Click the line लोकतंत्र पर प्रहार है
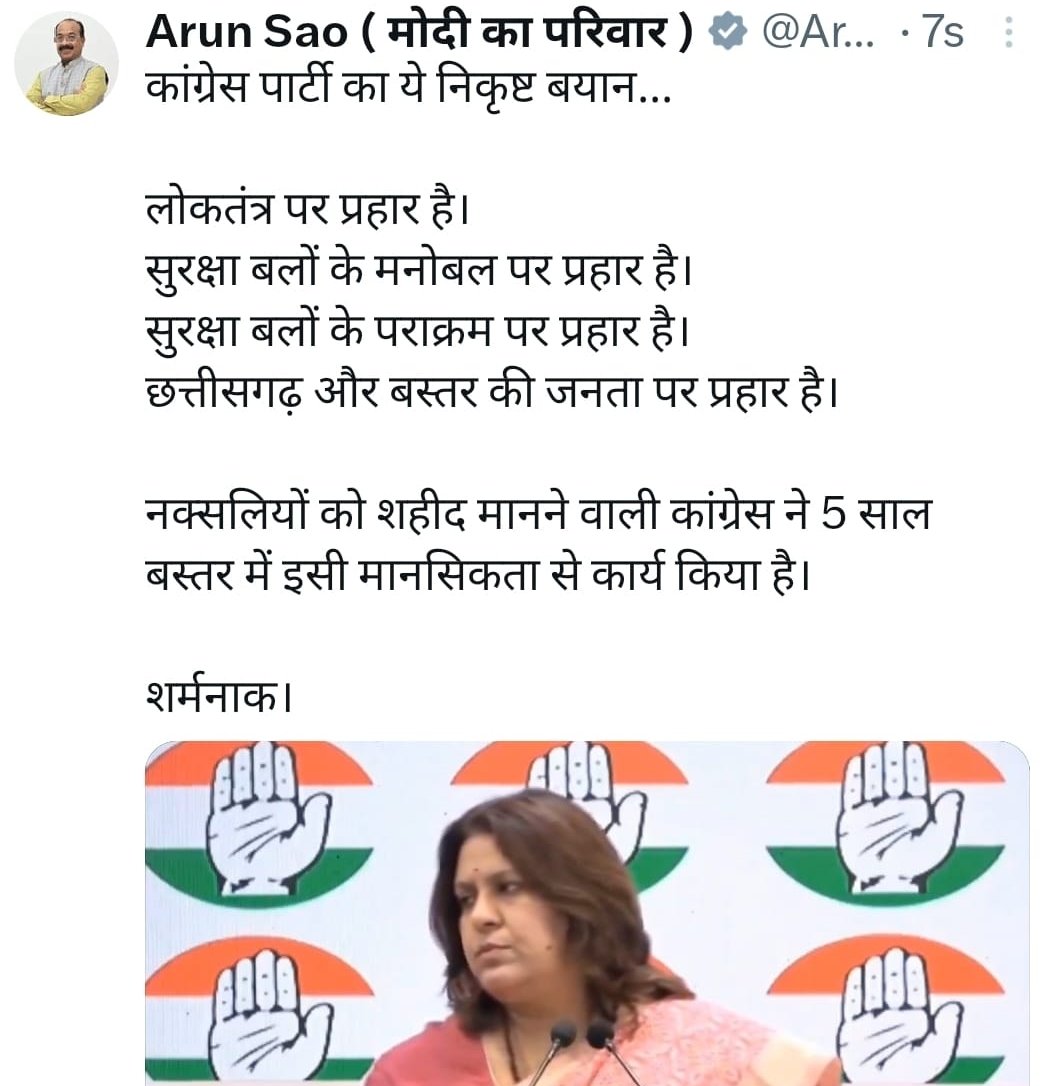1053x1086 pixels. pos(308,209)
